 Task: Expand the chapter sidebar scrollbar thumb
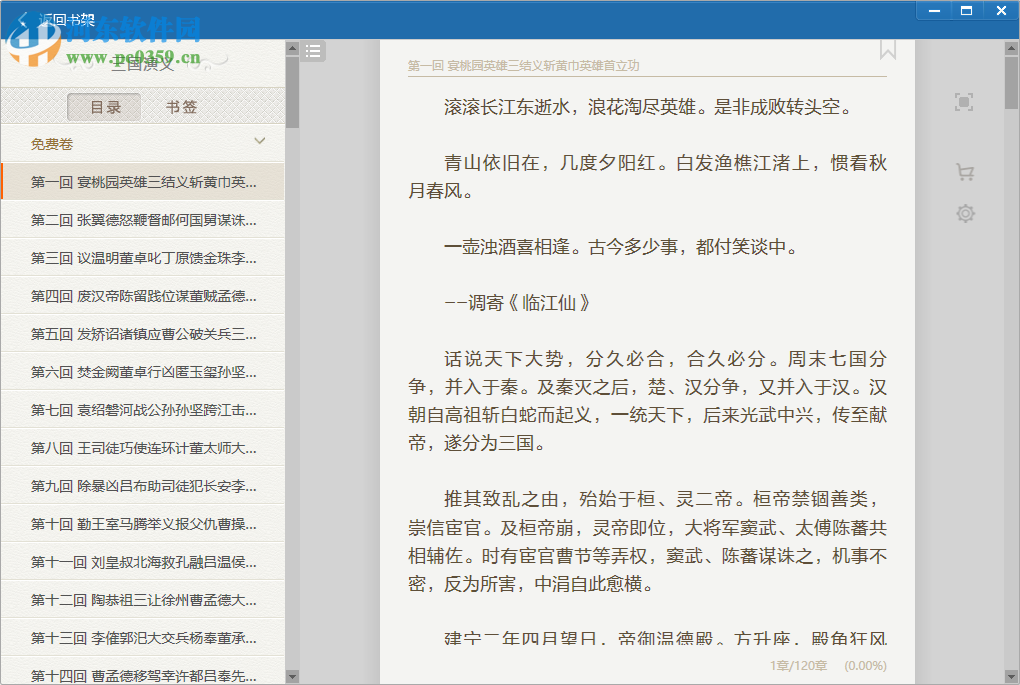point(291,90)
